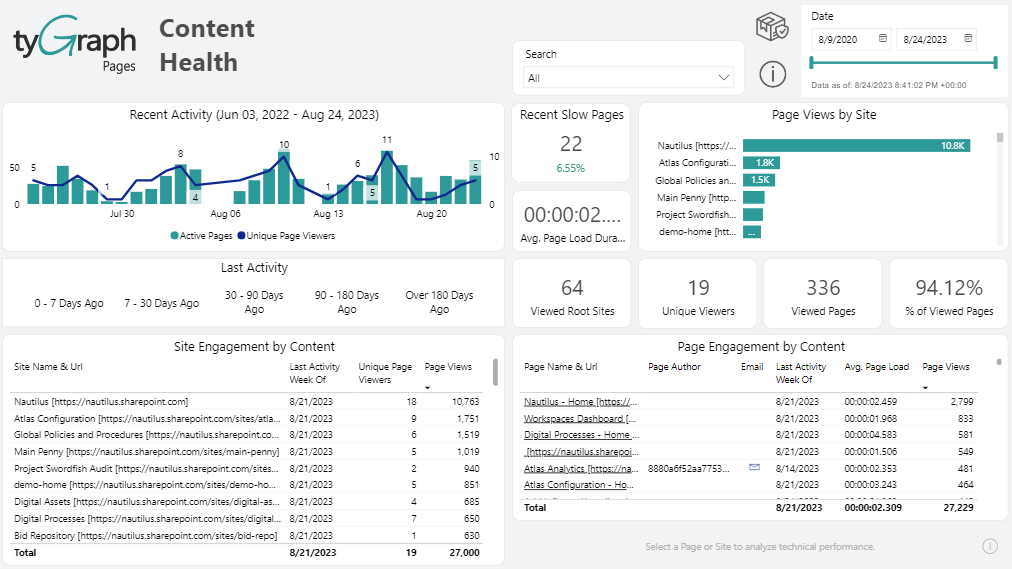Sort by Page Author column header
The image size is (1012, 569).
(674, 366)
